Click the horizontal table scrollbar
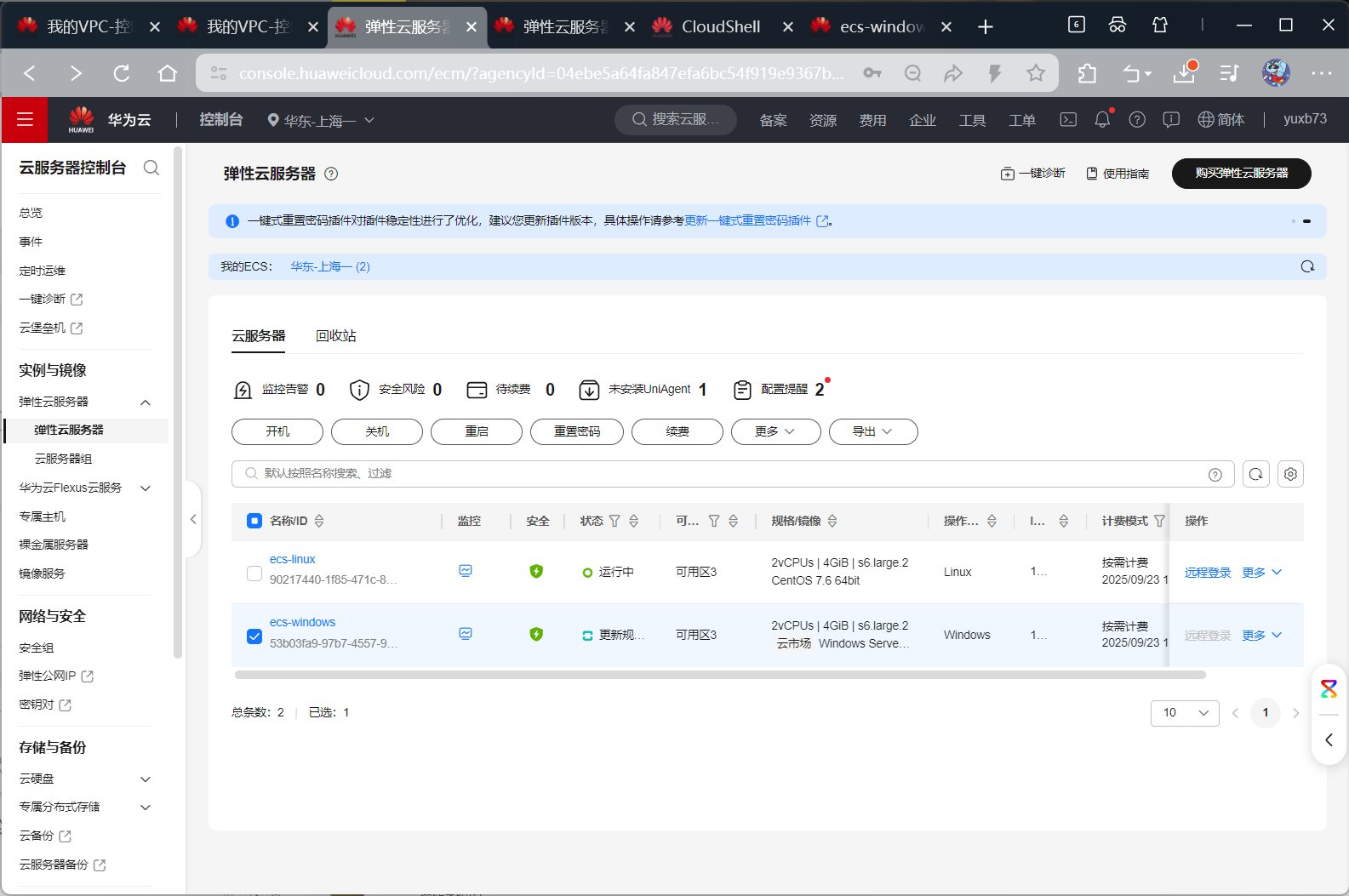The image size is (1349, 896). pos(720,675)
